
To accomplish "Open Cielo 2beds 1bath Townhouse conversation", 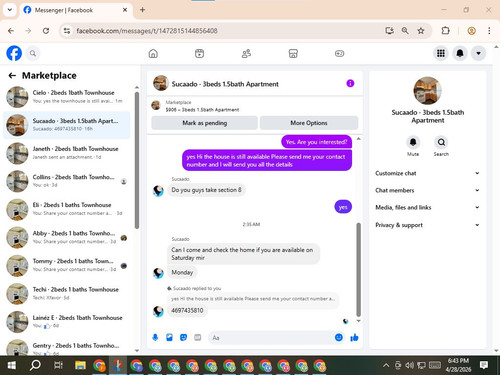I will click(x=67, y=97).
